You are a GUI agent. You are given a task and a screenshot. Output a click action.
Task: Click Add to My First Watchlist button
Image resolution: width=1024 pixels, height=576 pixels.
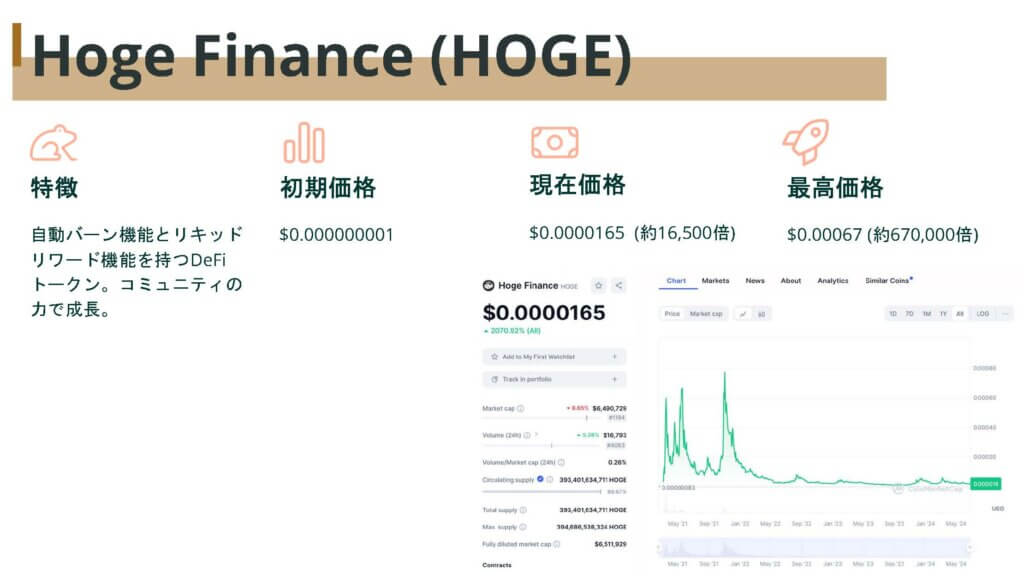(x=554, y=357)
